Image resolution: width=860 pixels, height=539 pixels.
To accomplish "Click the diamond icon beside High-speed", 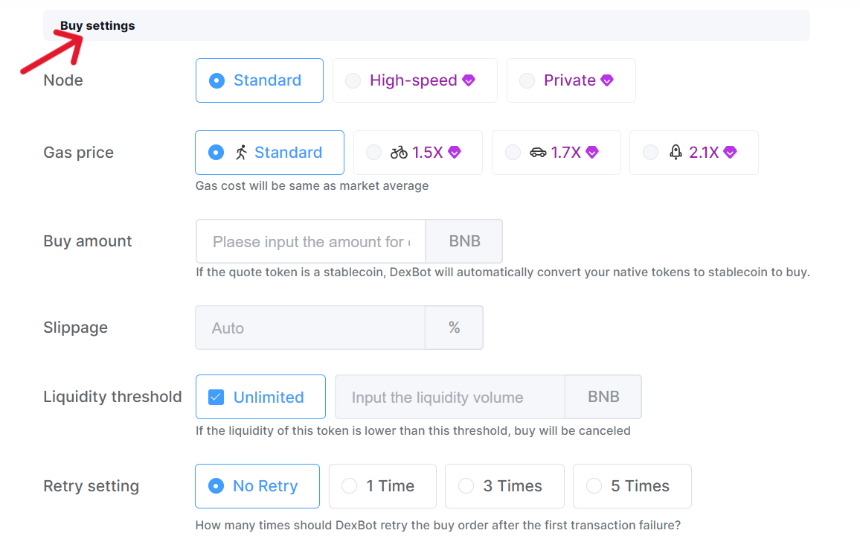I will click(468, 81).
